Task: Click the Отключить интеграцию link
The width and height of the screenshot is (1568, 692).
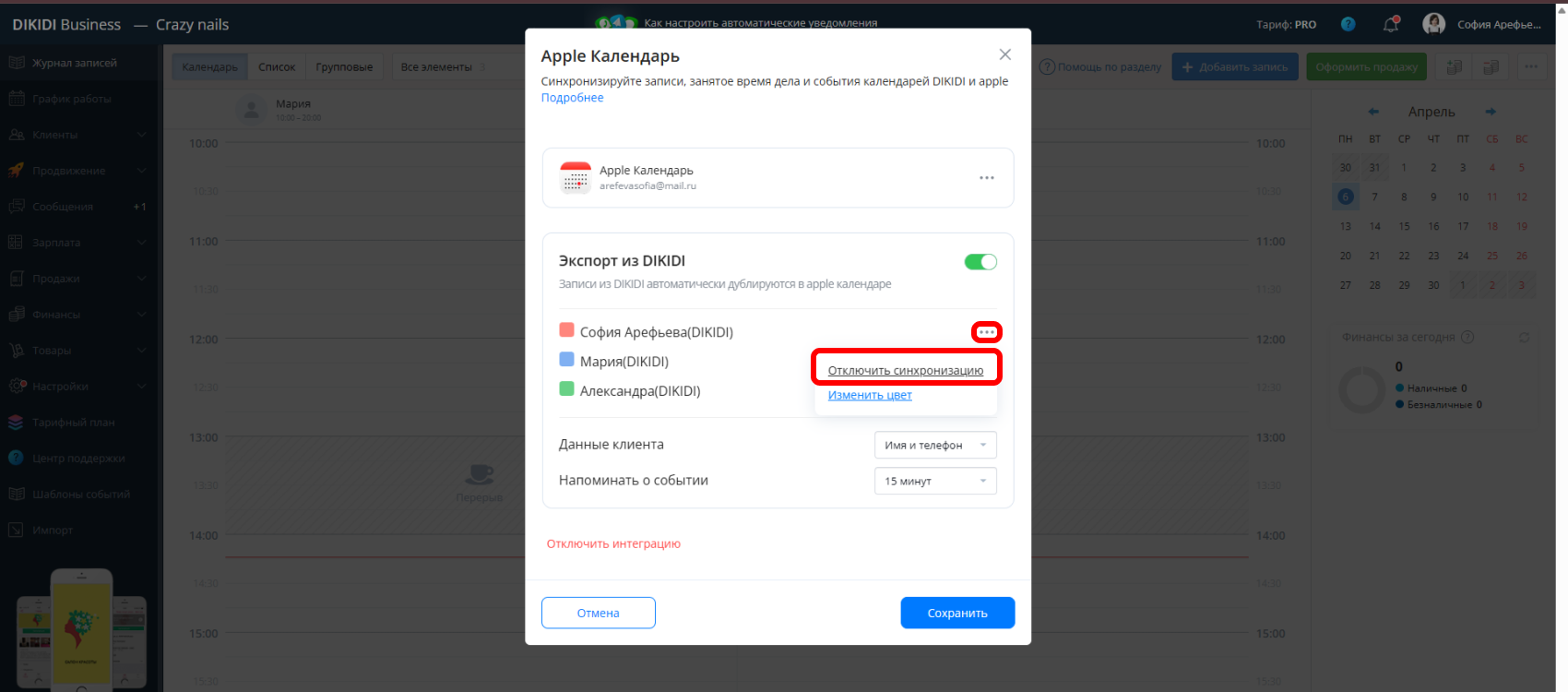Action: pos(613,543)
